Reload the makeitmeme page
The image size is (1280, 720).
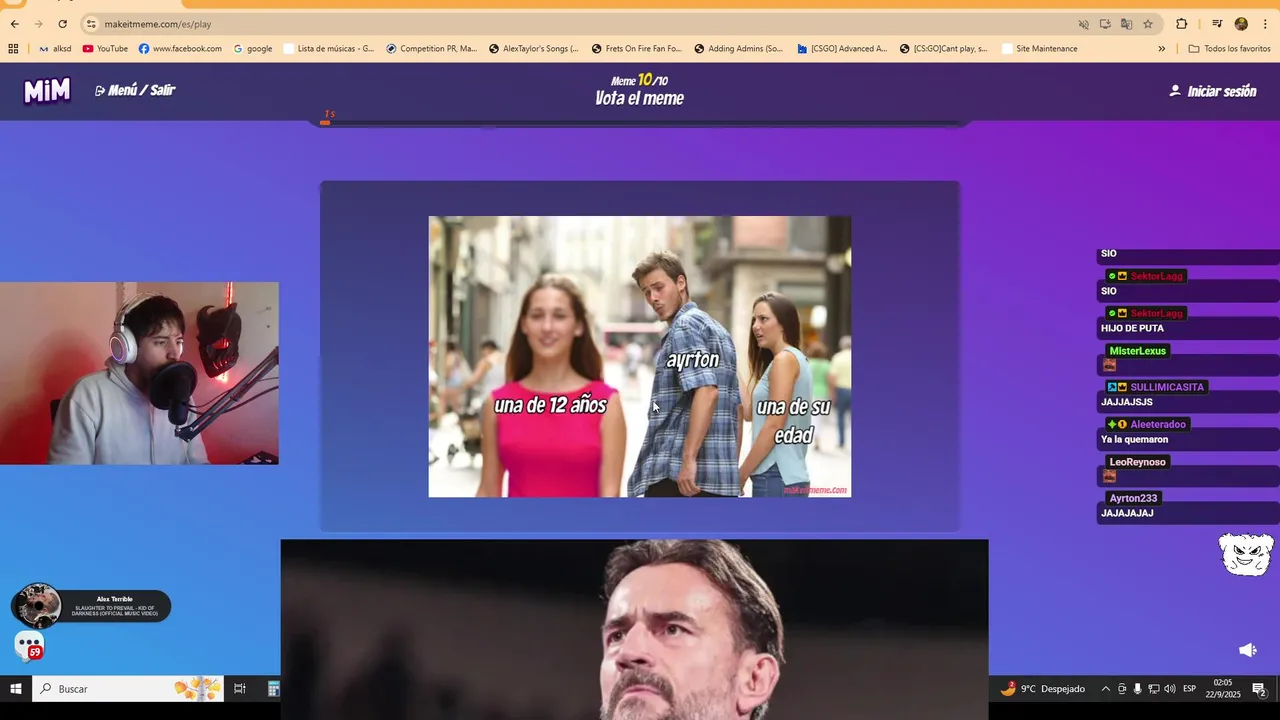62,24
